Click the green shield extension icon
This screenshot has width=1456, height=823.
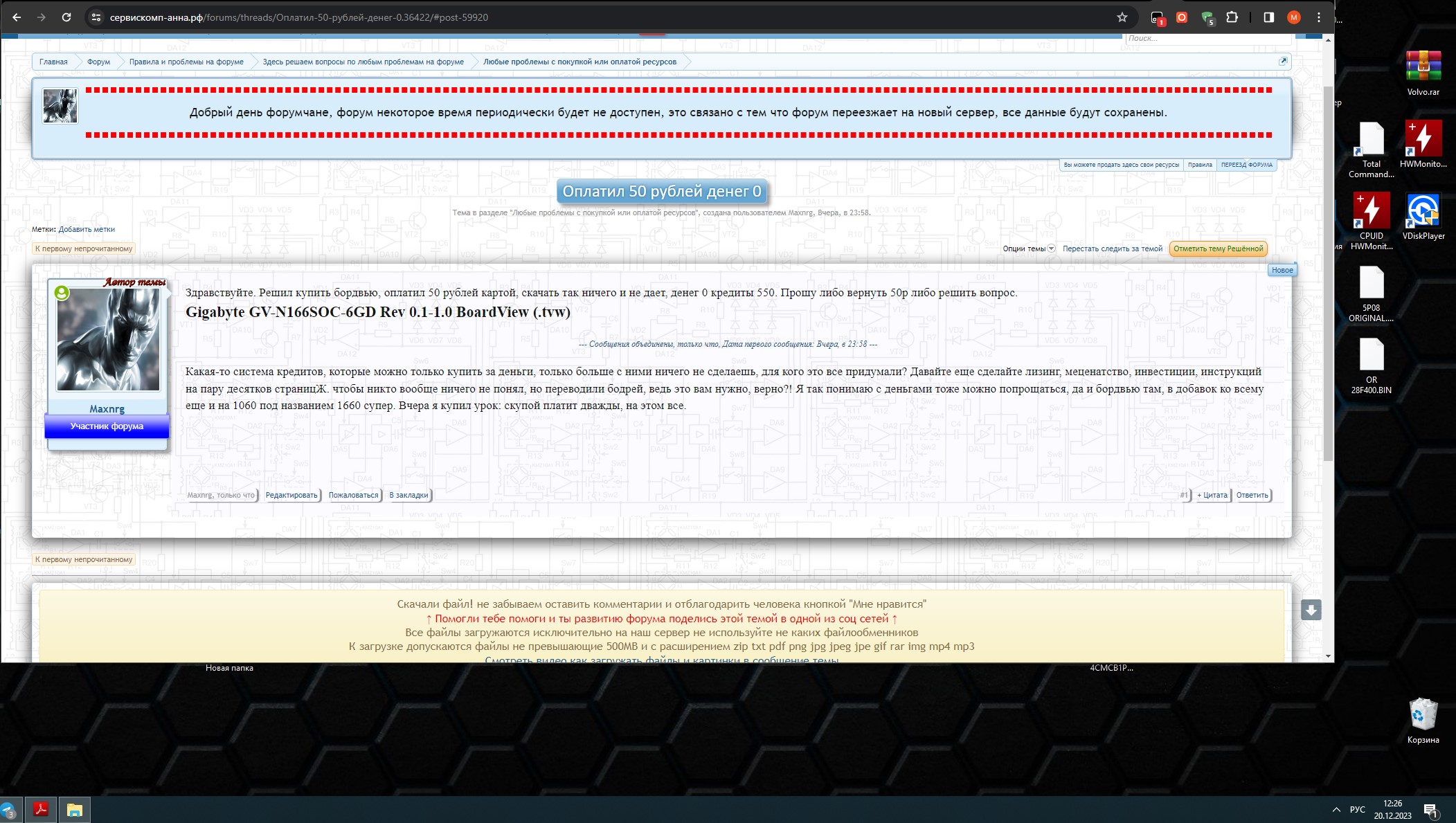(1207, 17)
